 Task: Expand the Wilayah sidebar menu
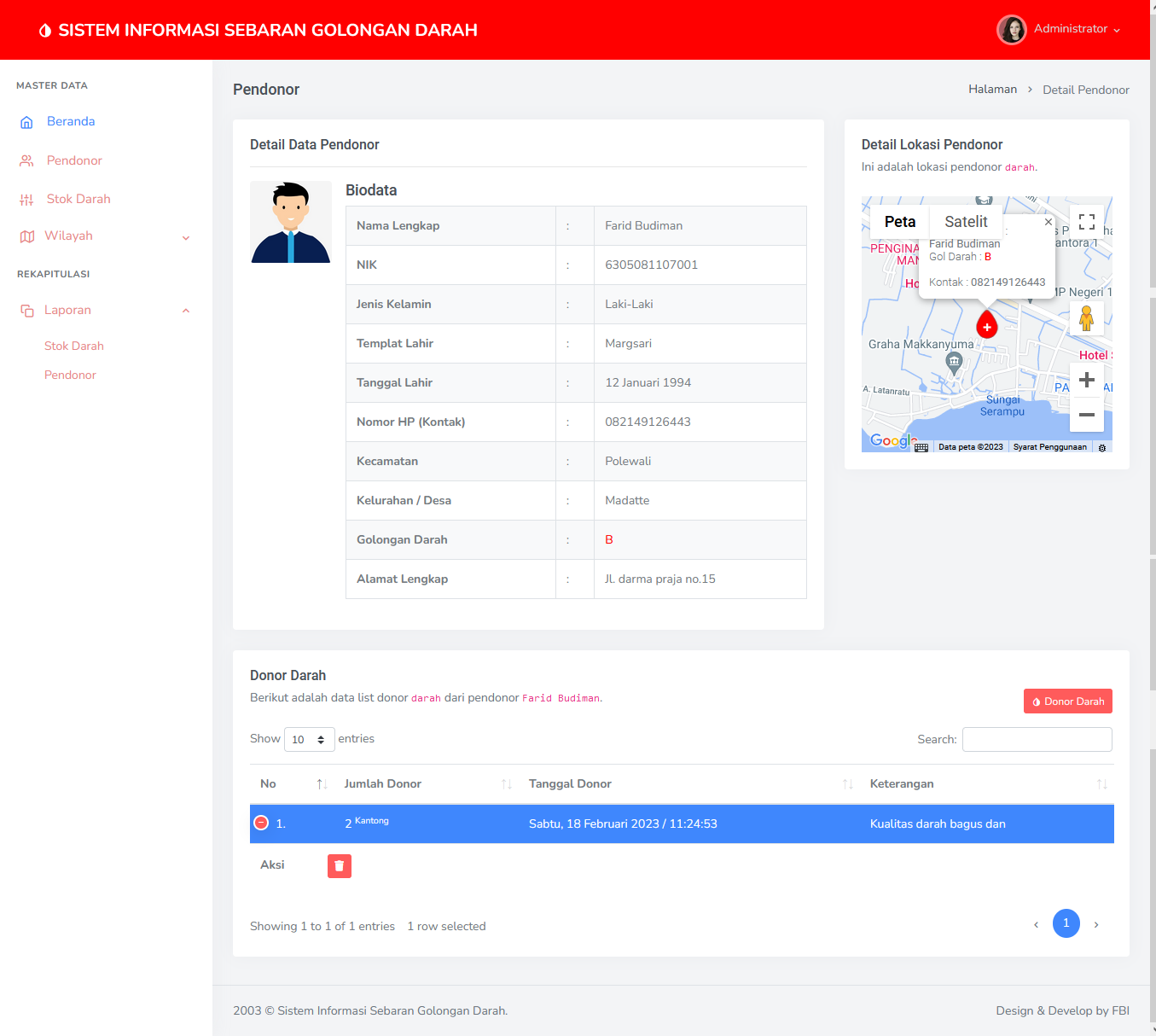pyautogui.click(x=104, y=236)
